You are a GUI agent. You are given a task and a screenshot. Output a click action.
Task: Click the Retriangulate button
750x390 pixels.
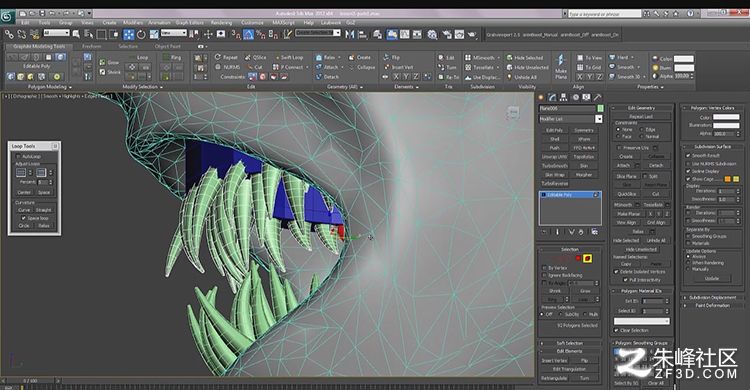pos(555,378)
